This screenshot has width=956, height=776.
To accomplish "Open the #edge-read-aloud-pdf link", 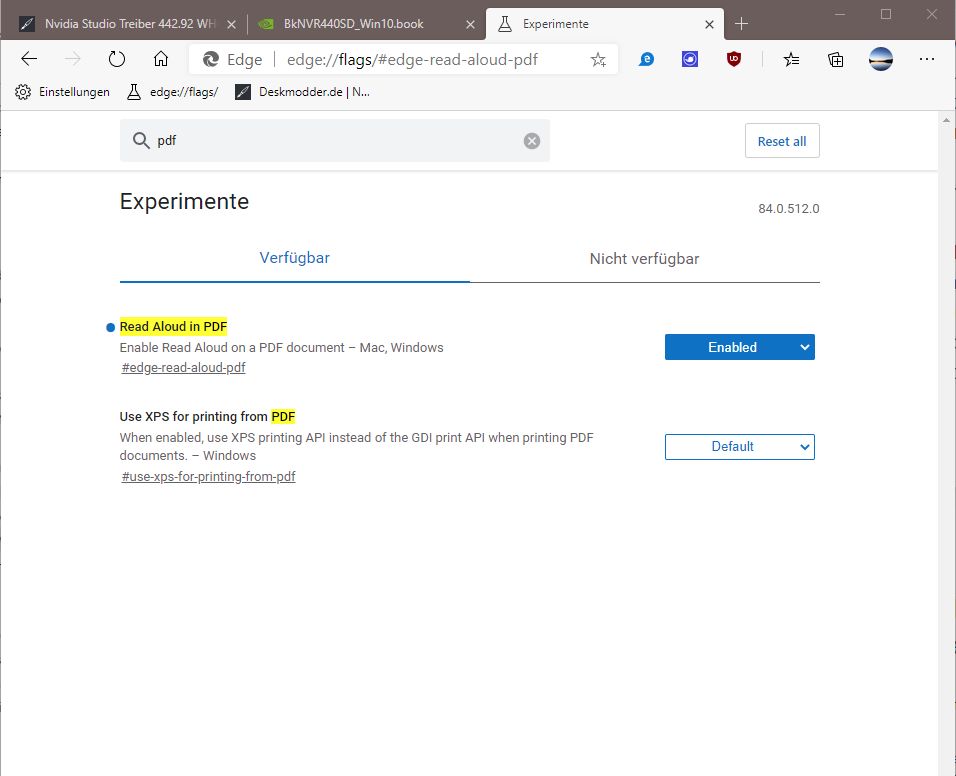I will click(x=184, y=368).
